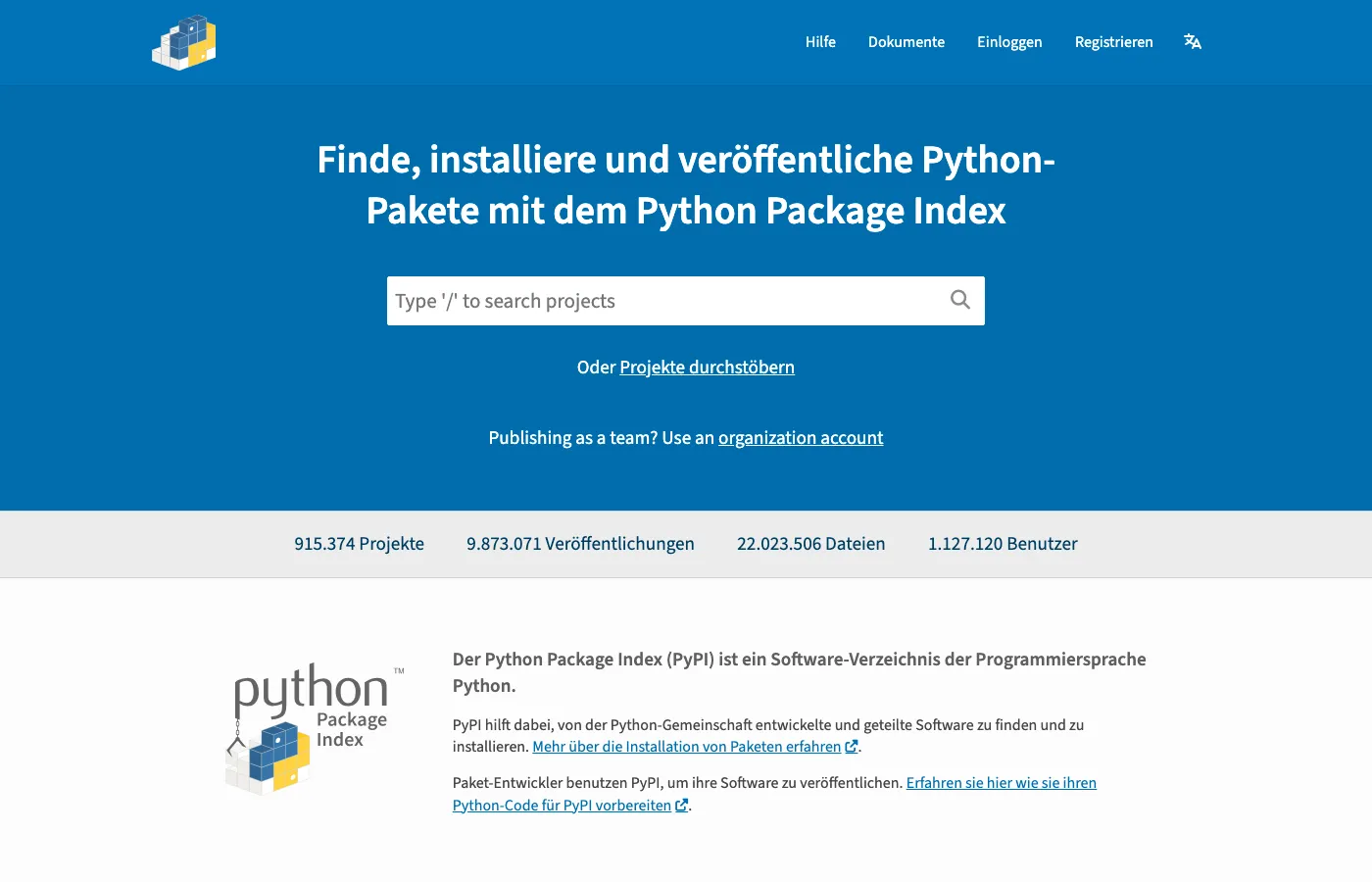Go to Einloggen page
The height and width of the screenshot is (882, 1372).
click(x=1009, y=41)
